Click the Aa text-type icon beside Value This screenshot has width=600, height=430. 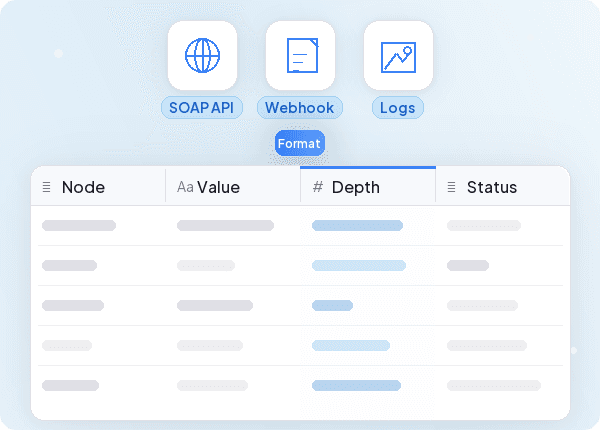pyautogui.click(x=185, y=187)
